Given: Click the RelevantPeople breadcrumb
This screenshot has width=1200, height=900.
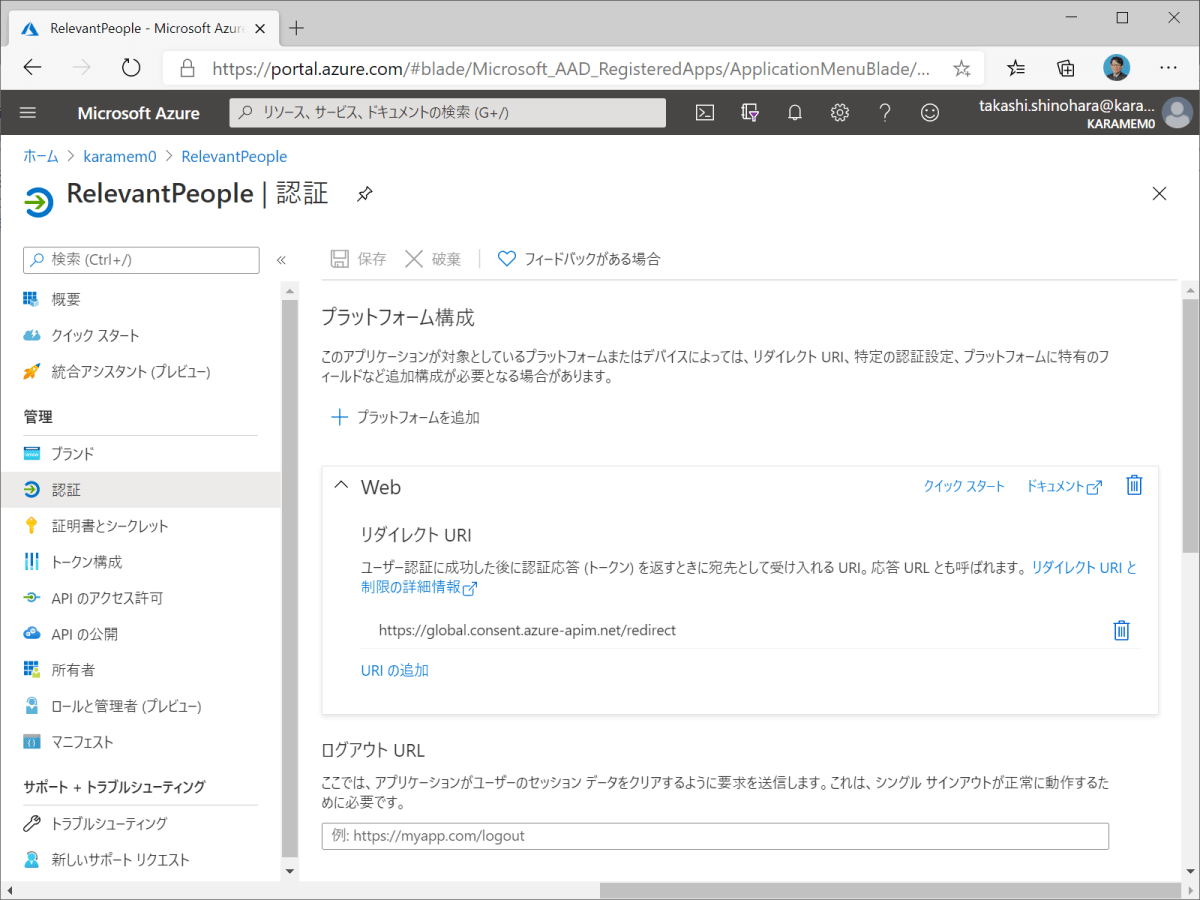Looking at the screenshot, I should point(234,156).
